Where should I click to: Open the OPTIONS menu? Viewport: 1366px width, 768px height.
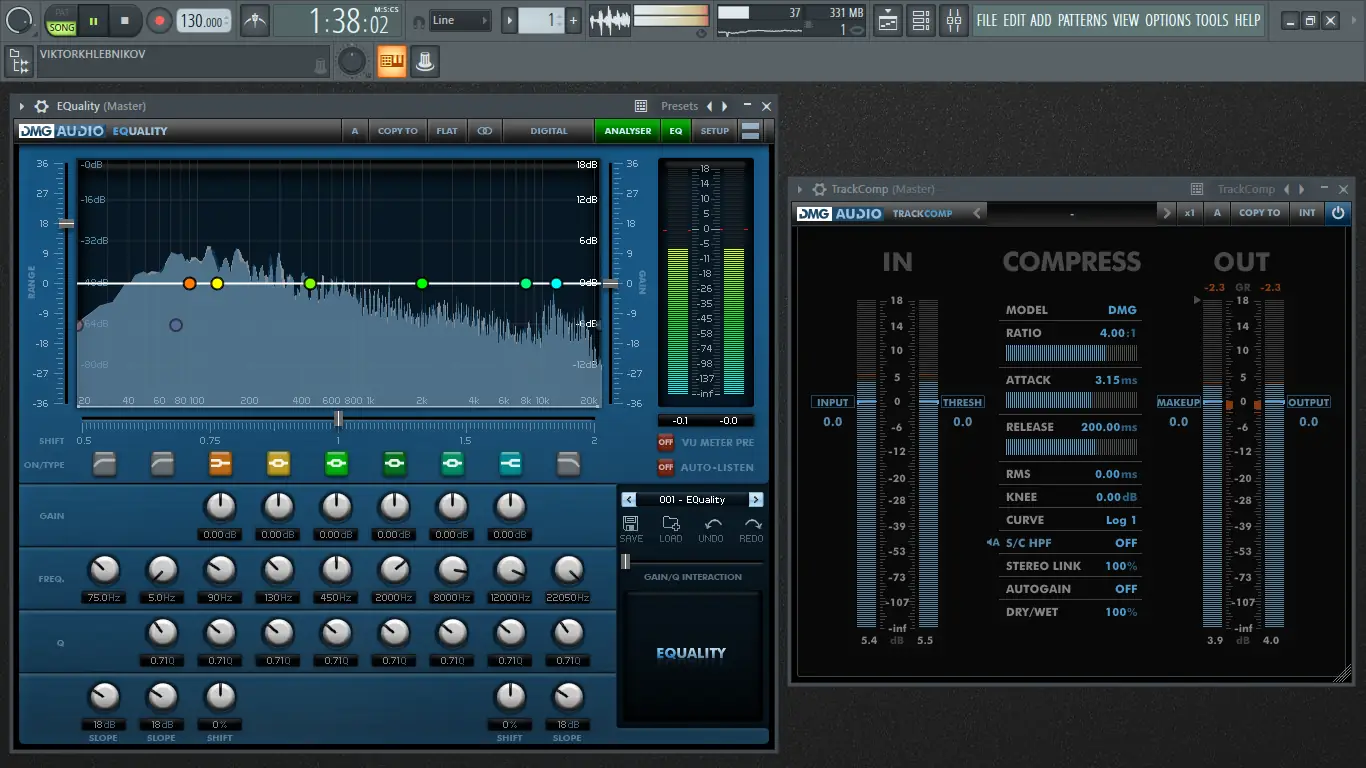(1167, 20)
